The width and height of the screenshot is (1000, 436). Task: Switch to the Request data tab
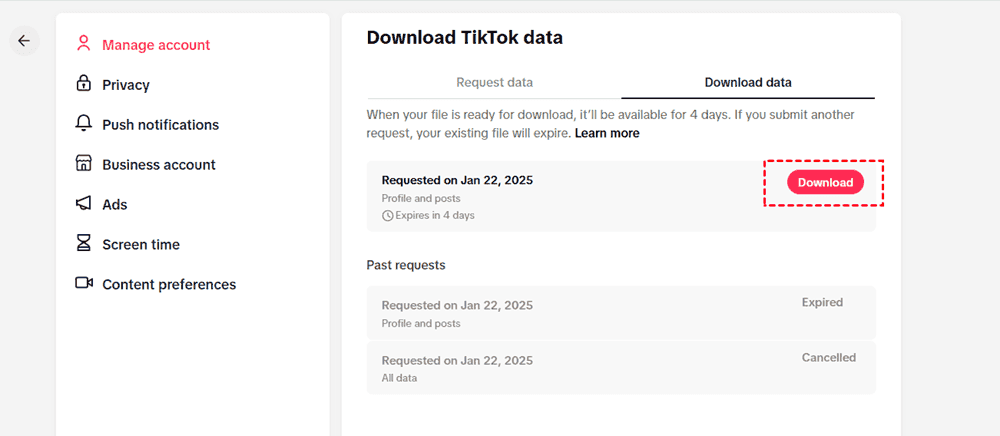tap(494, 82)
